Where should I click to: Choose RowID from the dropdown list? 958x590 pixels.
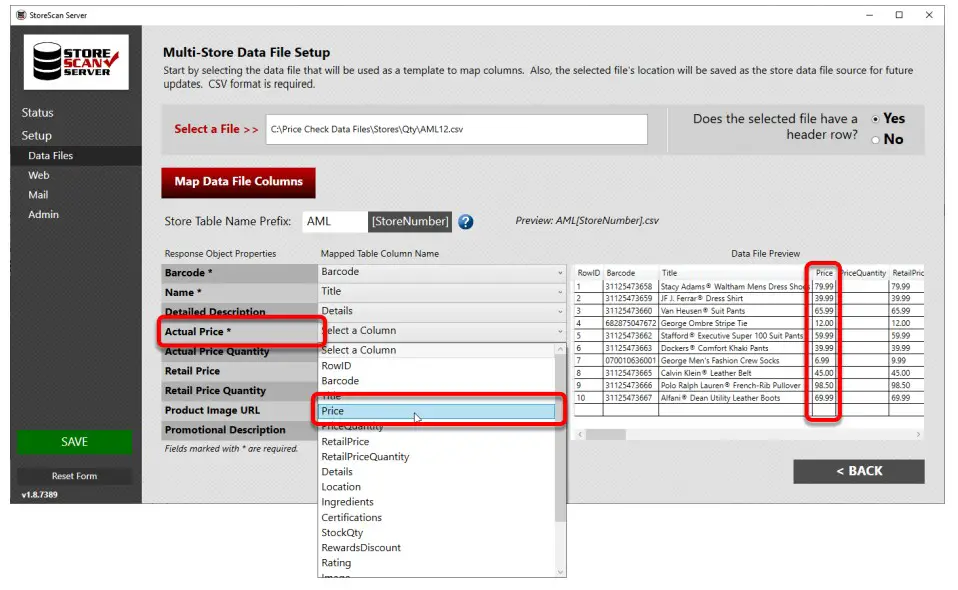coord(437,366)
